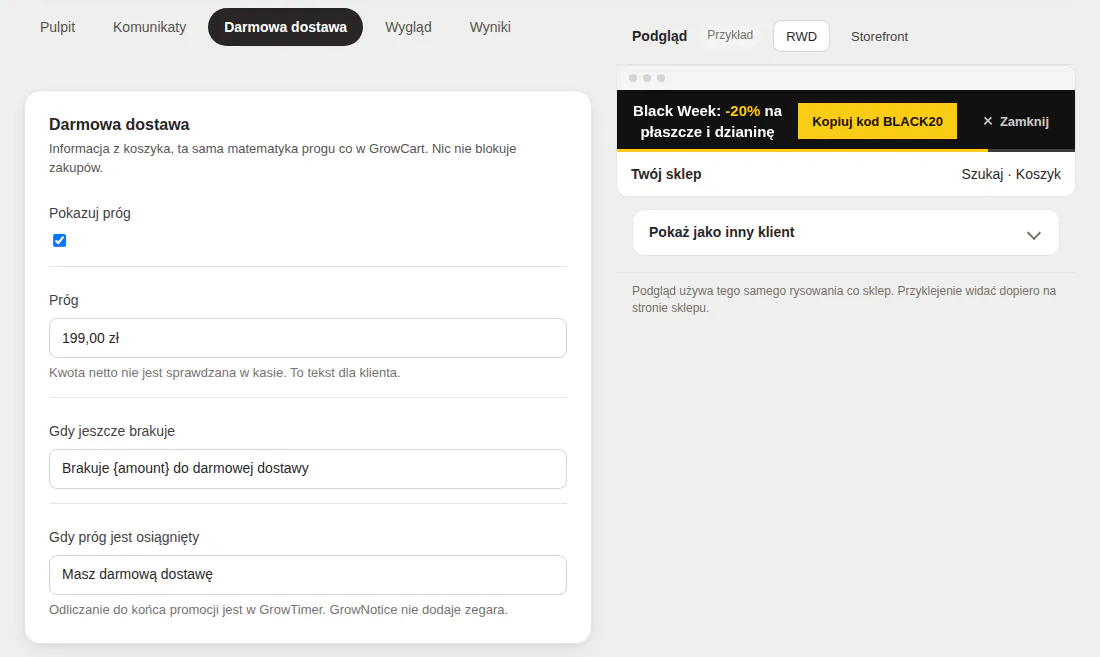The height and width of the screenshot is (657, 1100).
Task: Click the Próg amount input field
Action: (308, 338)
